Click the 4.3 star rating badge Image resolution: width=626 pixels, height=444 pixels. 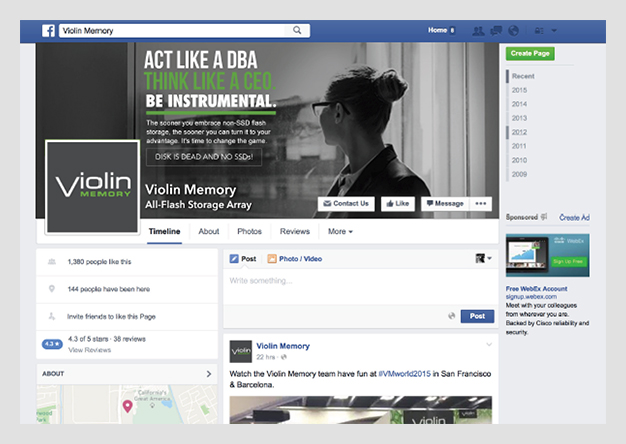(x=52, y=344)
